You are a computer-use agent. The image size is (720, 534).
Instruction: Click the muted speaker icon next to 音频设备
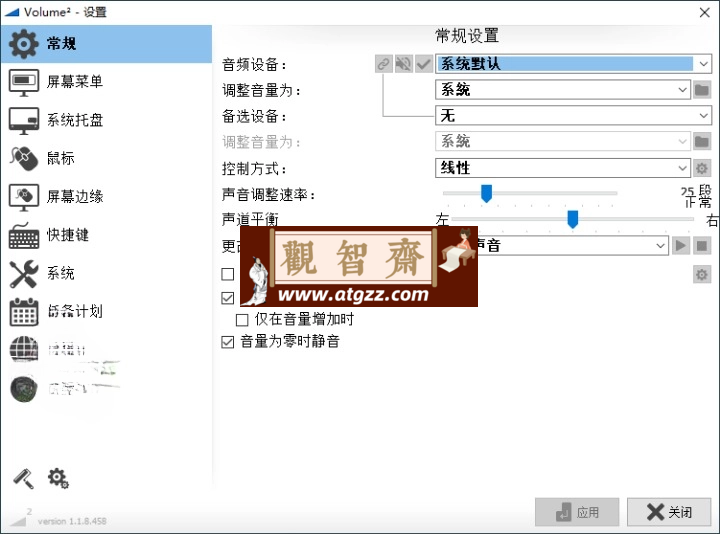(x=404, y=64)
